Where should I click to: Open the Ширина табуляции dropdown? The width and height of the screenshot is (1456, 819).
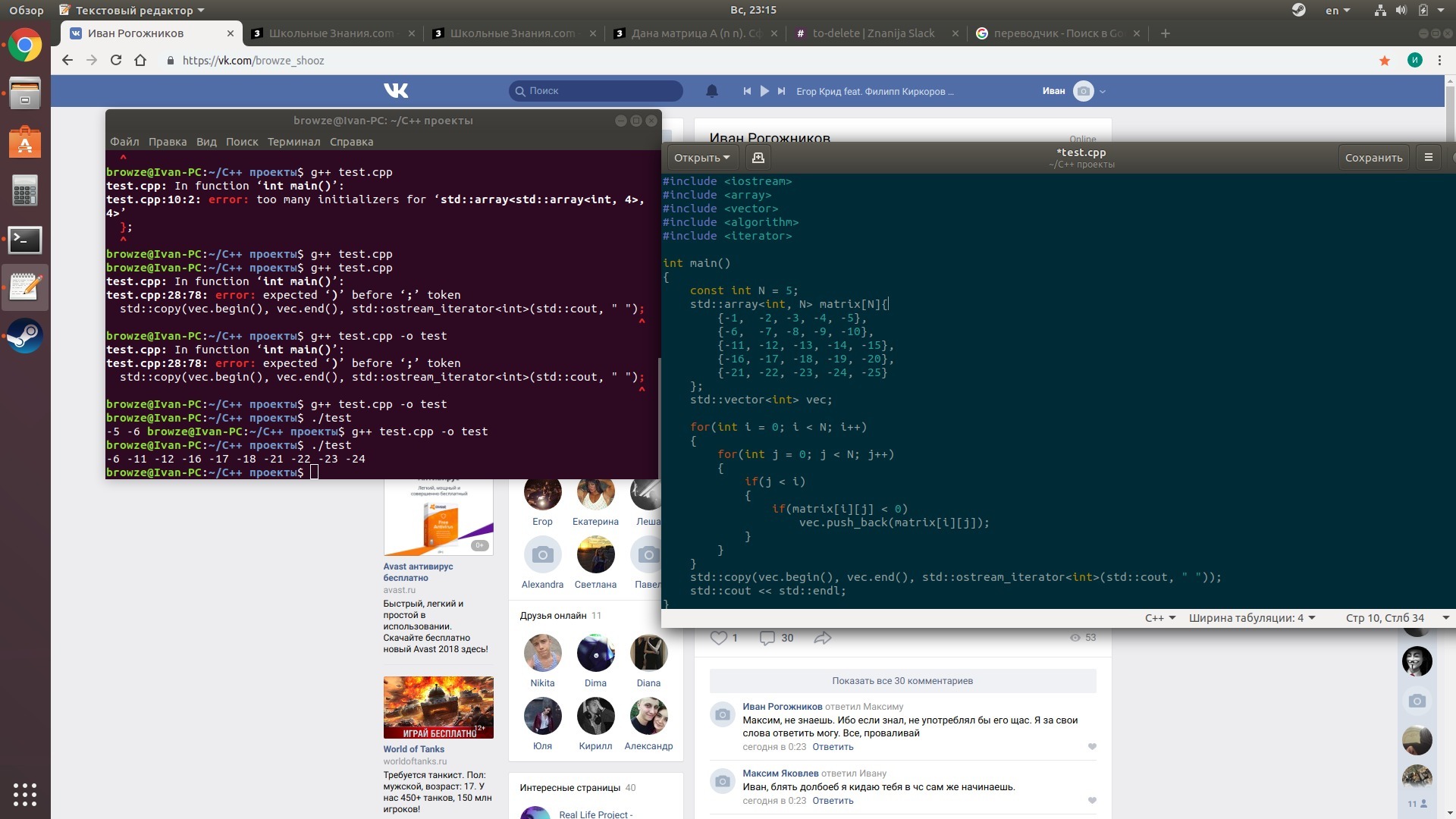[1251, 618]
